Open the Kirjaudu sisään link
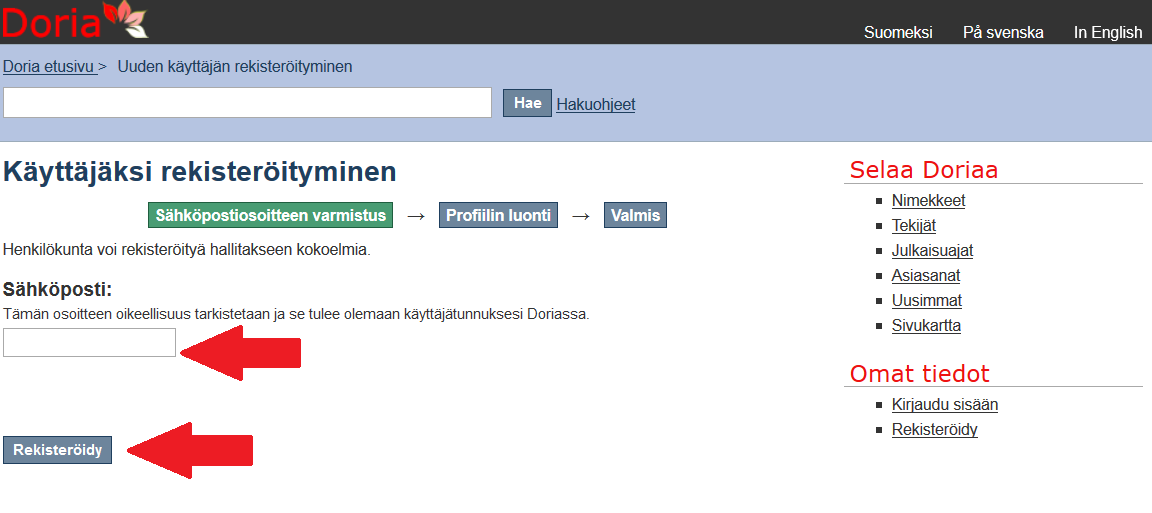The height and width of the screenshot is (513, 1152). 945,405
